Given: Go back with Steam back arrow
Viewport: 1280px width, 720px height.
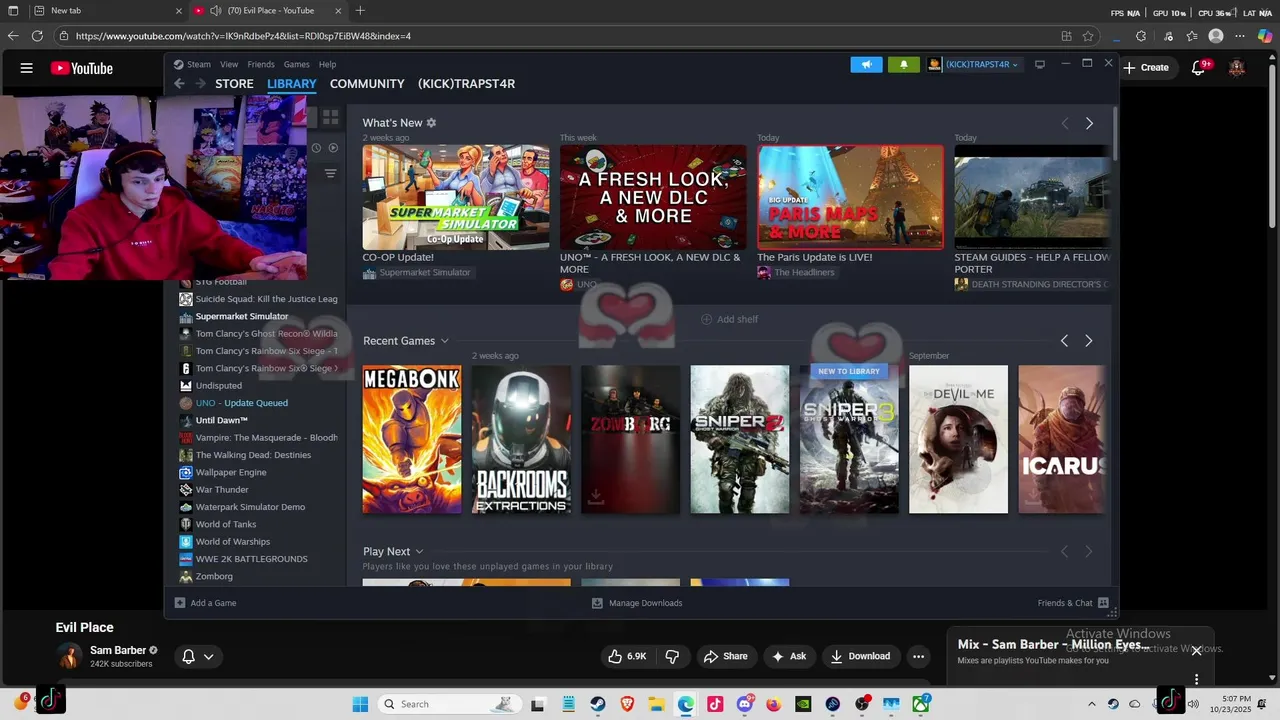Looking at the screenshot, I should (x=179, y=84).
